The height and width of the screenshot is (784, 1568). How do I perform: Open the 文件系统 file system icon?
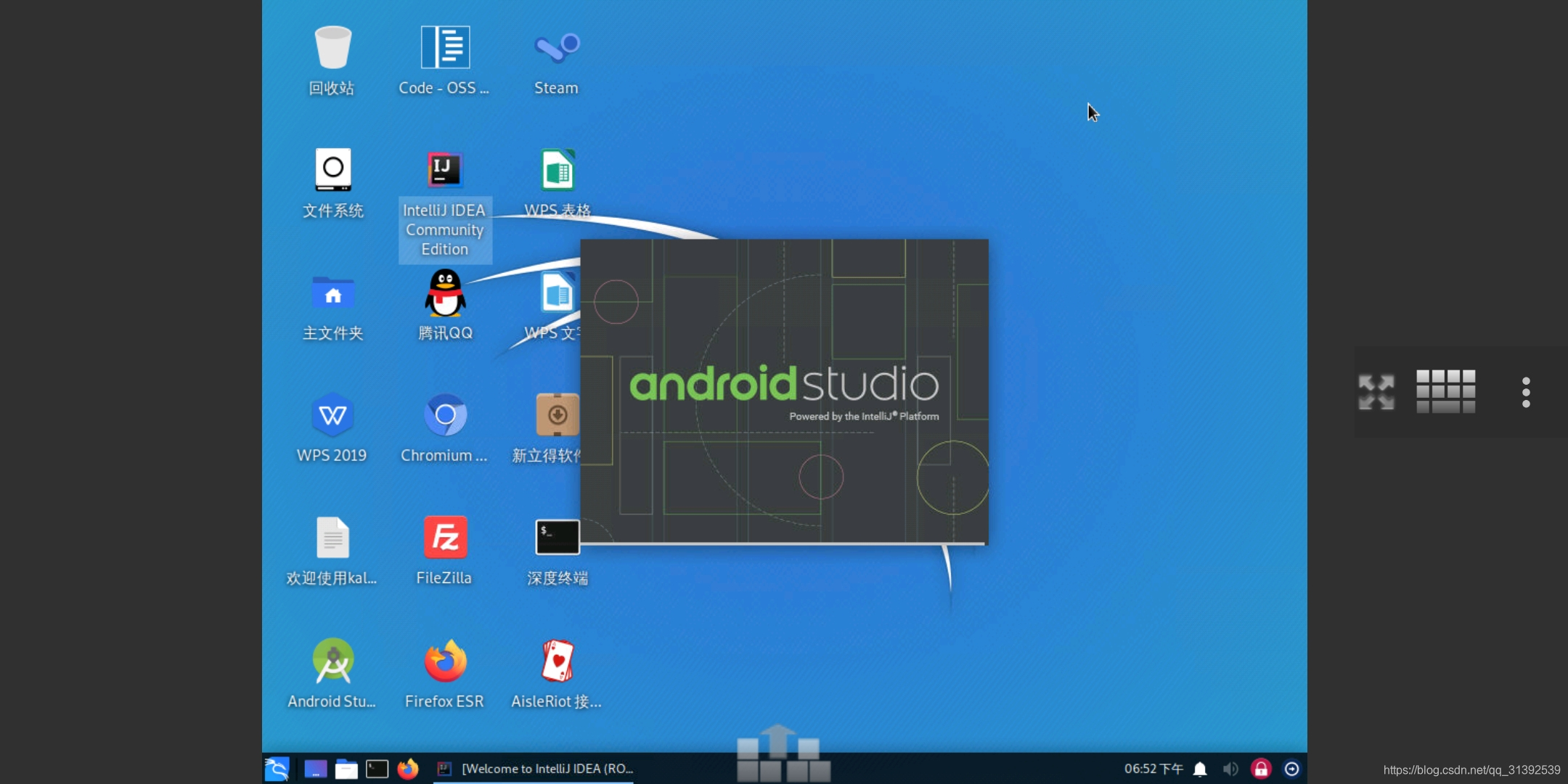tap(332, 170)
